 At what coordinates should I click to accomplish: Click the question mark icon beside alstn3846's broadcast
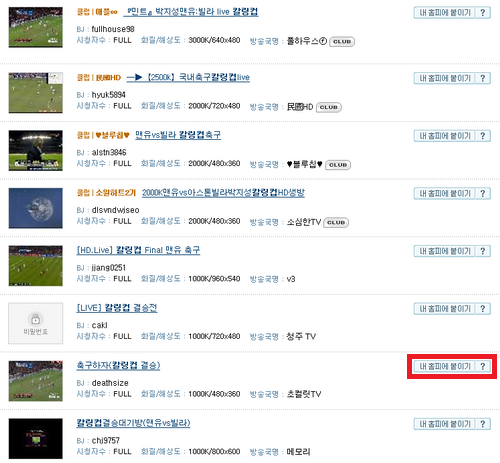point(483,136)
